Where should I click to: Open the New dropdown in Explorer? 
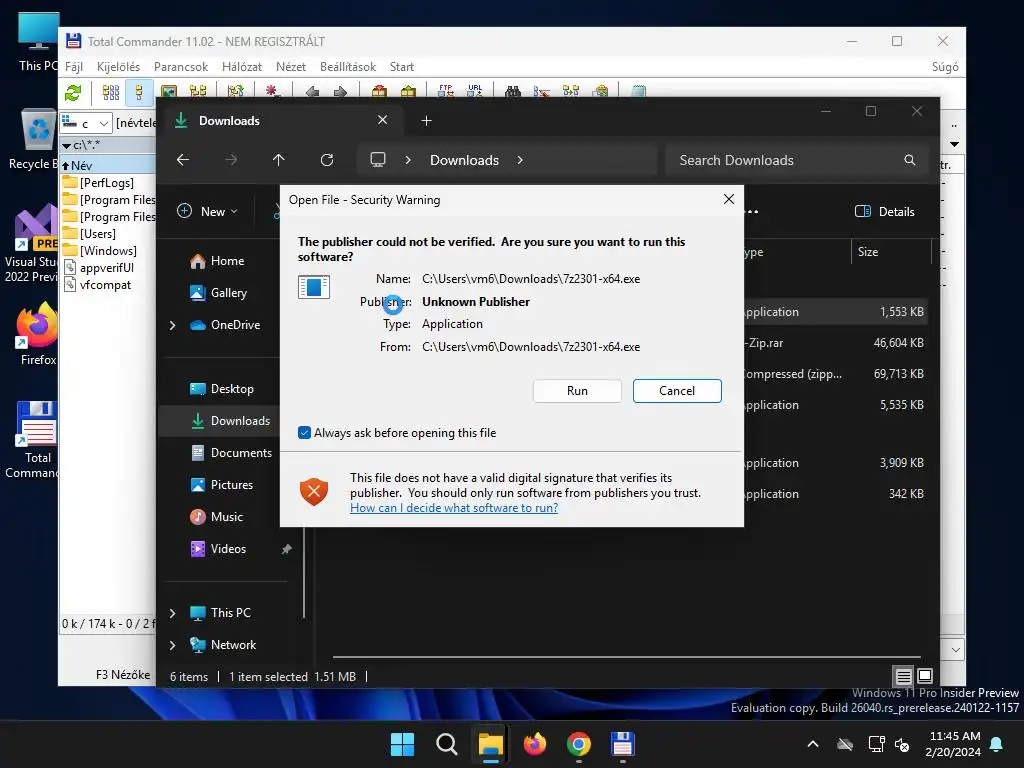pos(208,212)
